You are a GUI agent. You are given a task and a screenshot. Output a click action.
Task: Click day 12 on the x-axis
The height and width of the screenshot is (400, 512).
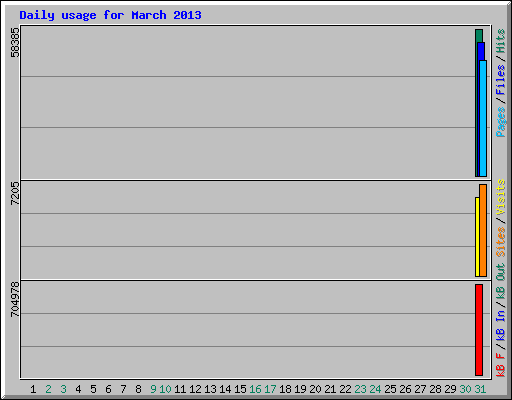[x=195, y=389]
